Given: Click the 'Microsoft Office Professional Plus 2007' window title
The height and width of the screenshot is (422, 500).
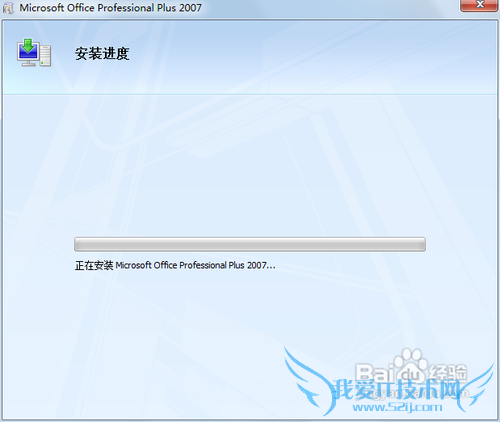Looking at the screenshot, I should [111, 8].
